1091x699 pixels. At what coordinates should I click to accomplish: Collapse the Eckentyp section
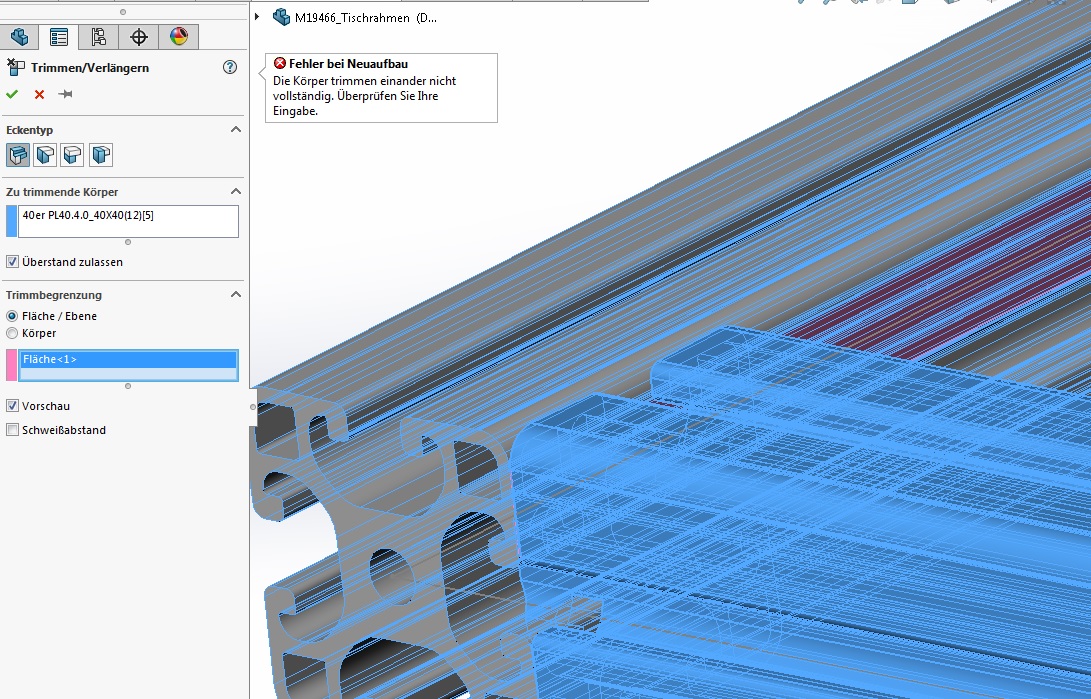pos(236,129)
